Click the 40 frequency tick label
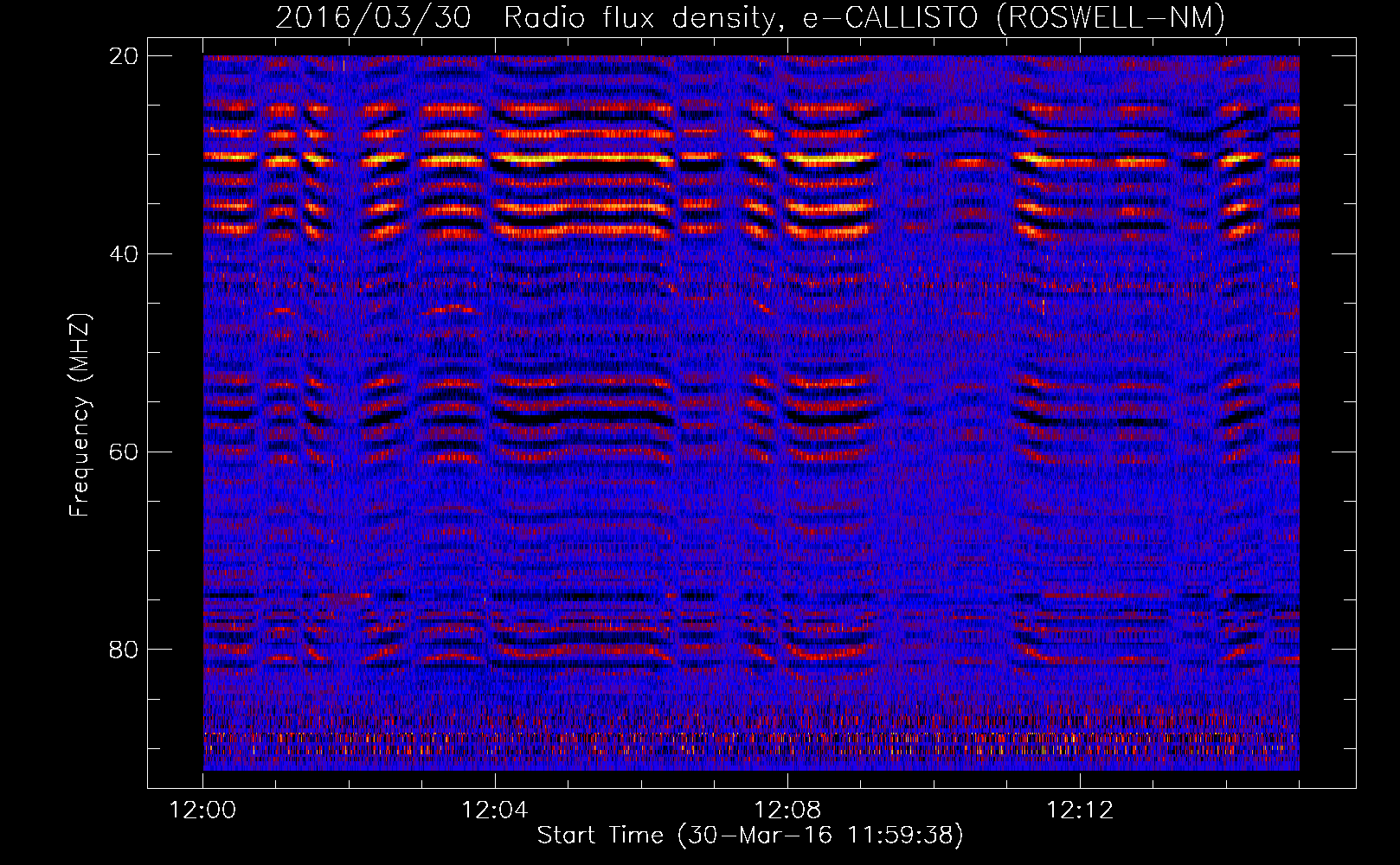 (124, 254)
